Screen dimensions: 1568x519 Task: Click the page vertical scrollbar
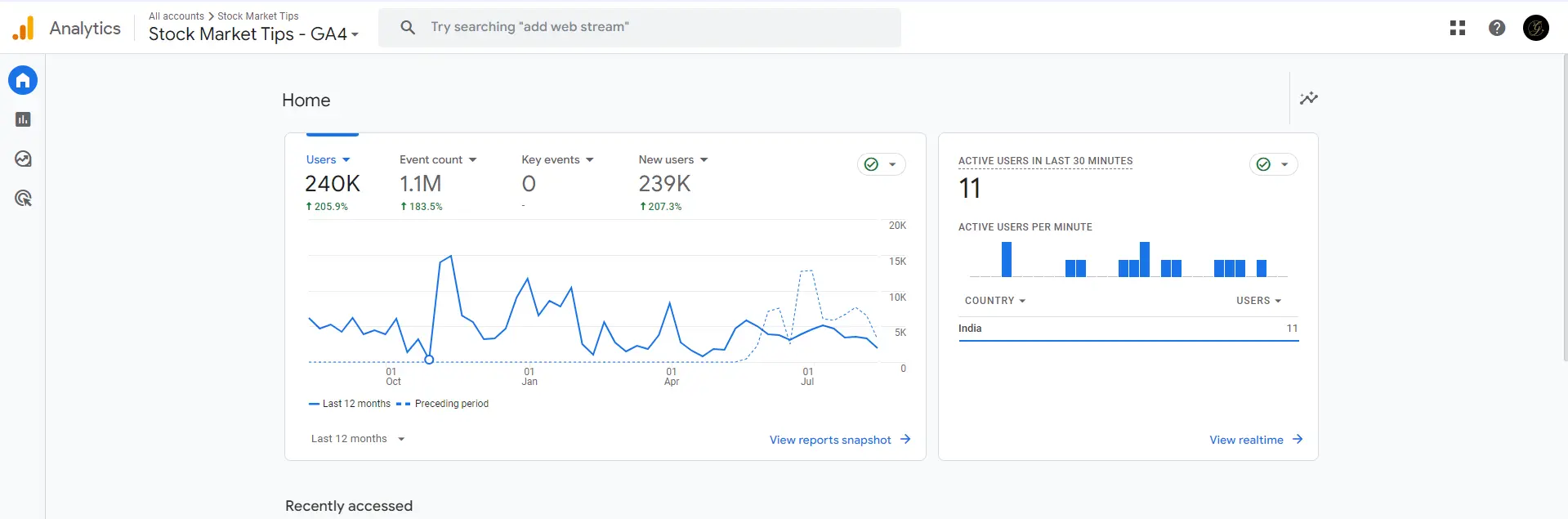tap(1564, 208)
